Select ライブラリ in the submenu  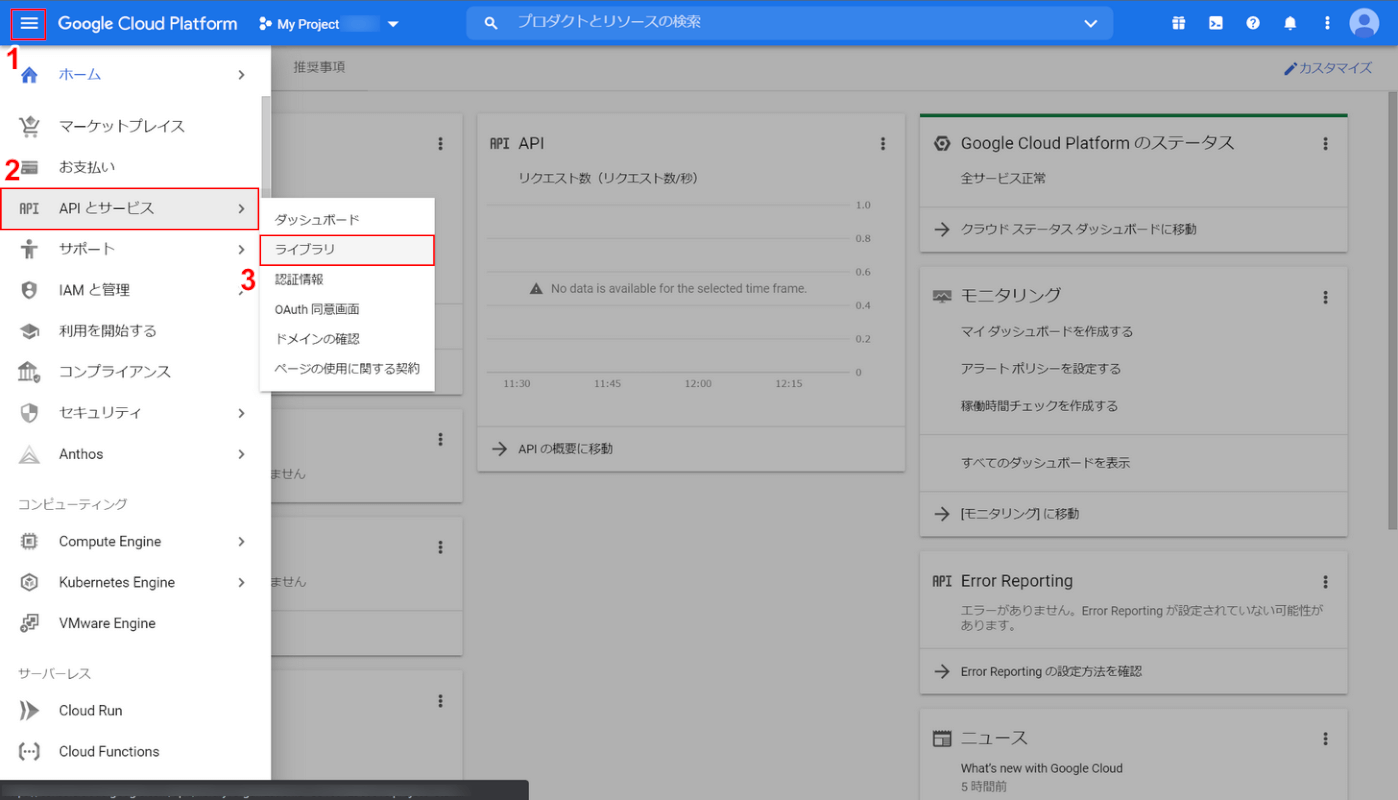point(347,250)
